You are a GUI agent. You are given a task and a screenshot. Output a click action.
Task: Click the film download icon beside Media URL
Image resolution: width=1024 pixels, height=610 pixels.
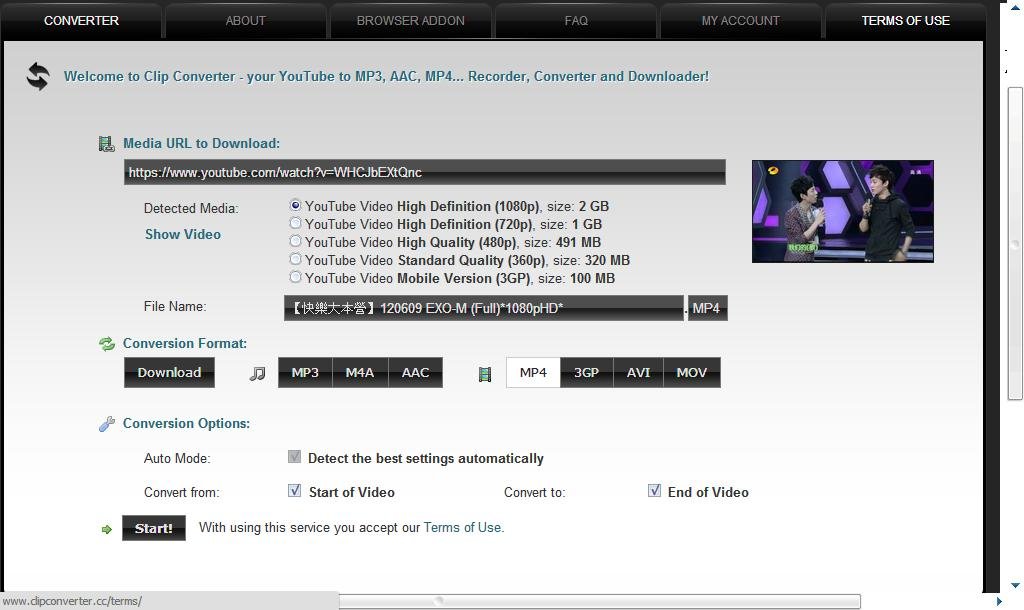[107, 144]
